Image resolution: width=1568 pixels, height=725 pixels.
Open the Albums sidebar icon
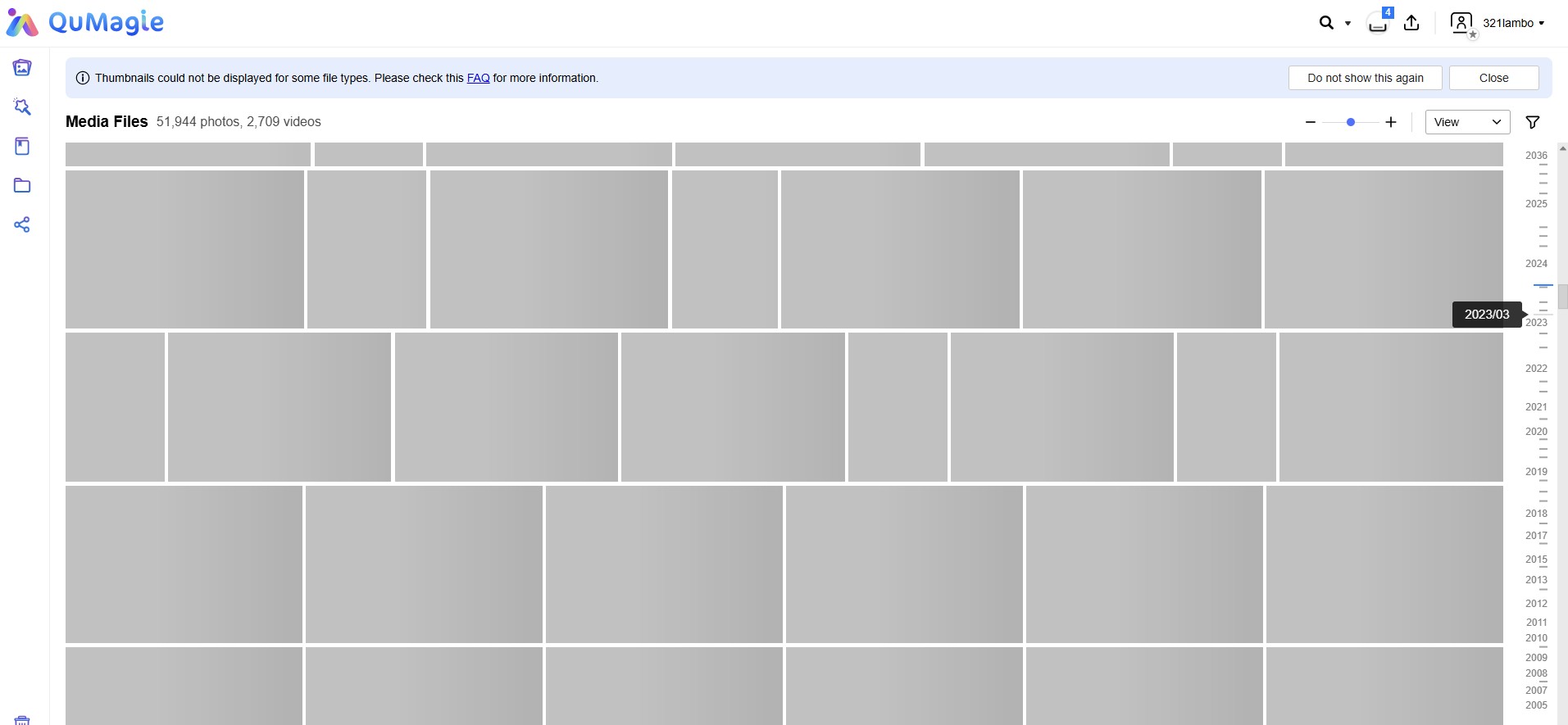pos(22,146)
